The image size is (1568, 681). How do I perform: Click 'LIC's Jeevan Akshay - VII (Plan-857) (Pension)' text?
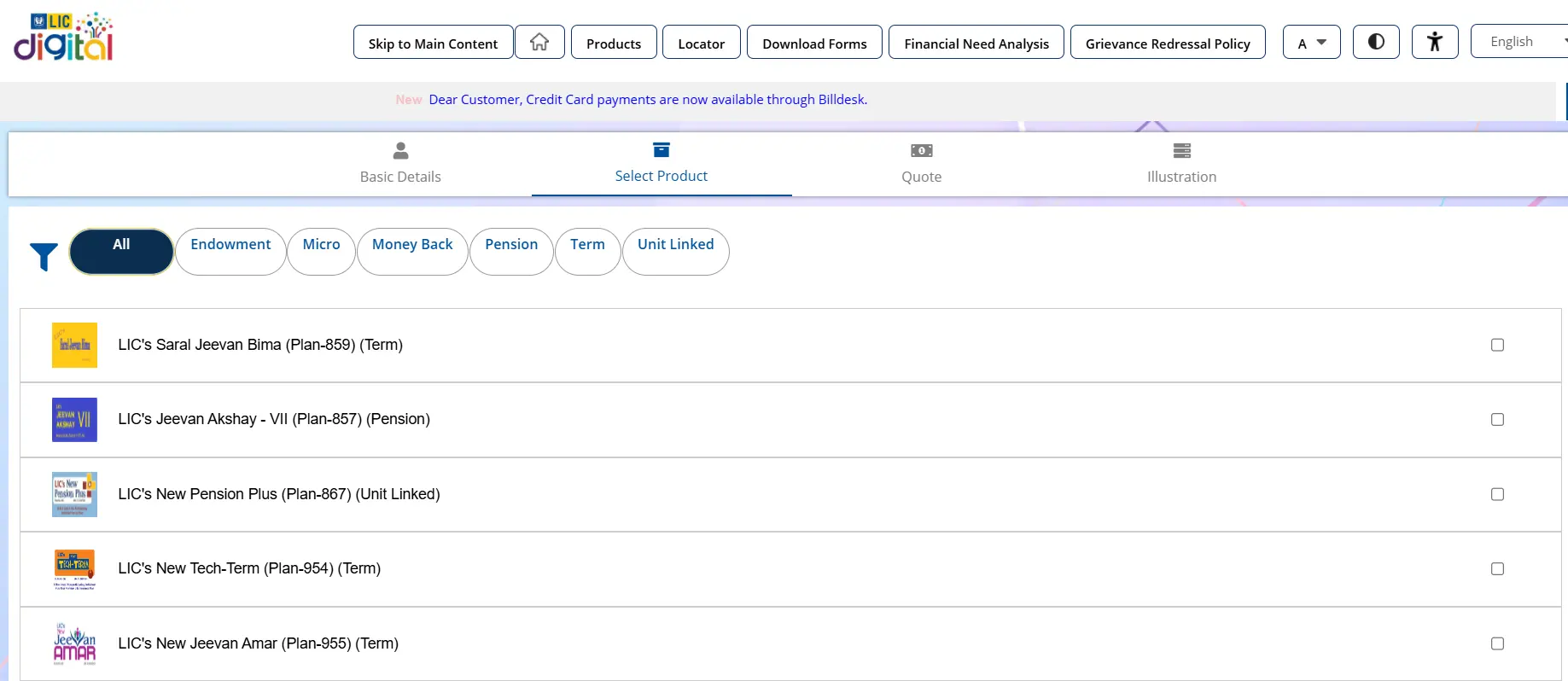[274, 419]
